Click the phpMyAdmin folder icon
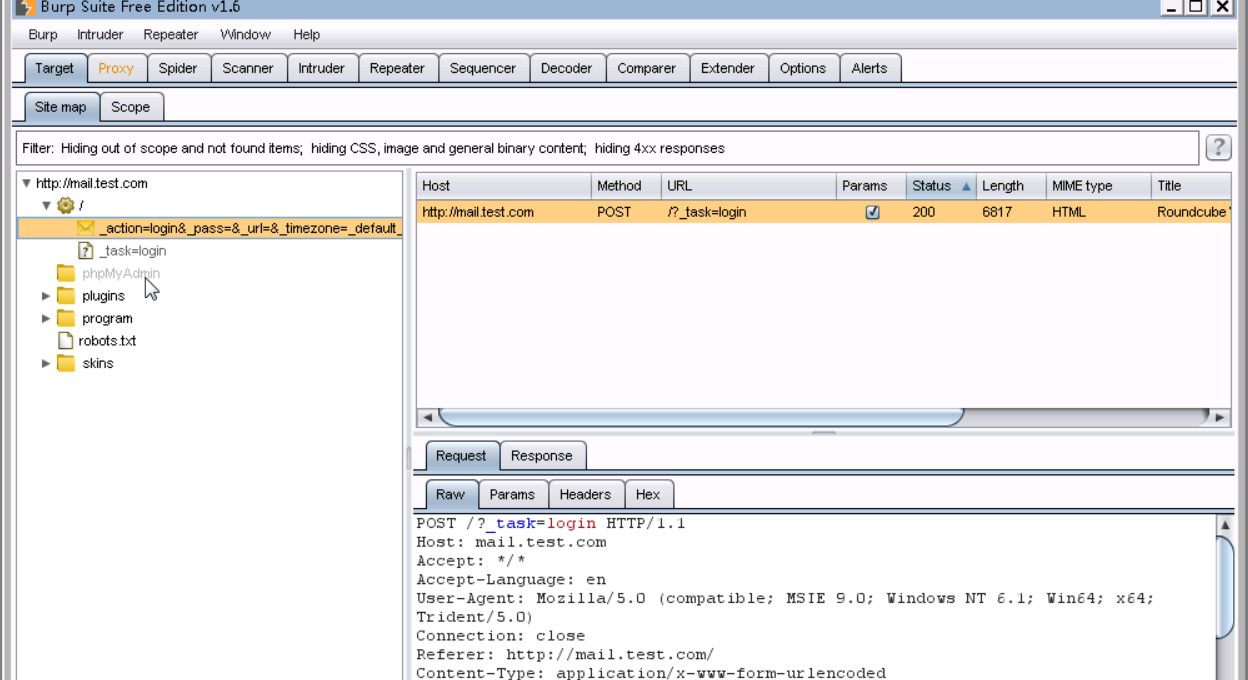The image size is (1248, 680). 66,273
